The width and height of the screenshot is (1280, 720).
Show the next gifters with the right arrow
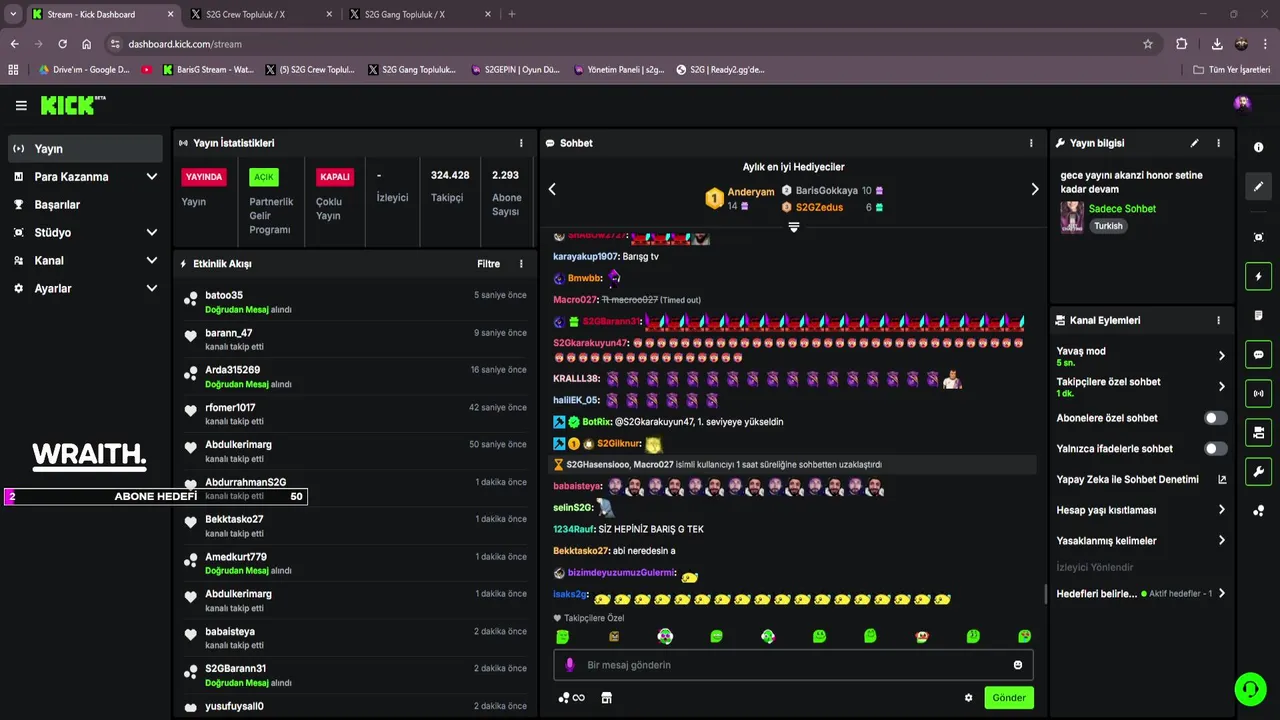[1035, 189]
